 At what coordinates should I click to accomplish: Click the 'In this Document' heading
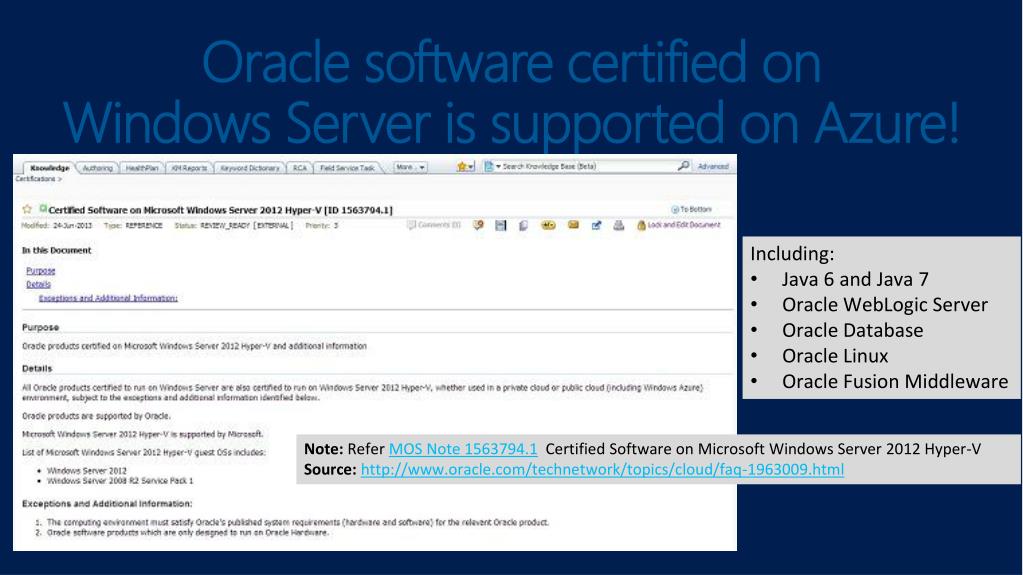(56, 251)
